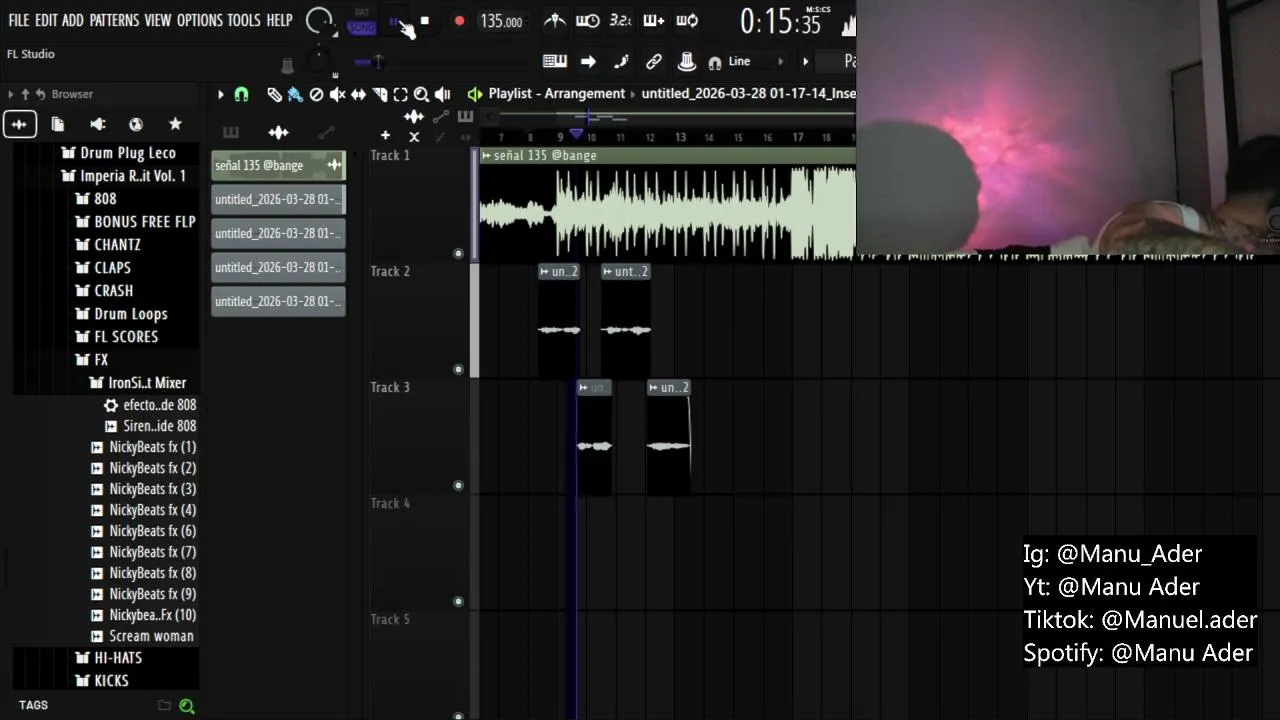Open the Drum Loops folder

click(x=121, y=314)
